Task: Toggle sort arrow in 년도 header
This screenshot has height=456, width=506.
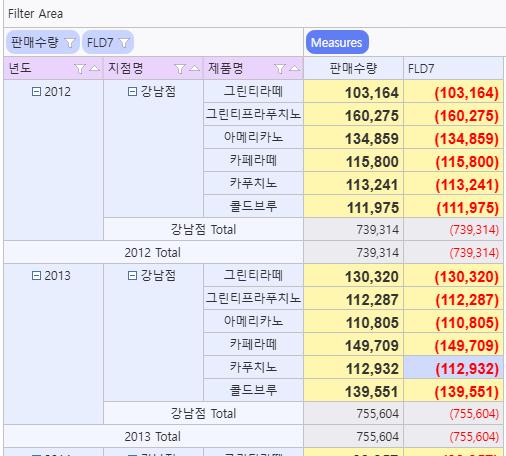Action: [x=95, y=68]
